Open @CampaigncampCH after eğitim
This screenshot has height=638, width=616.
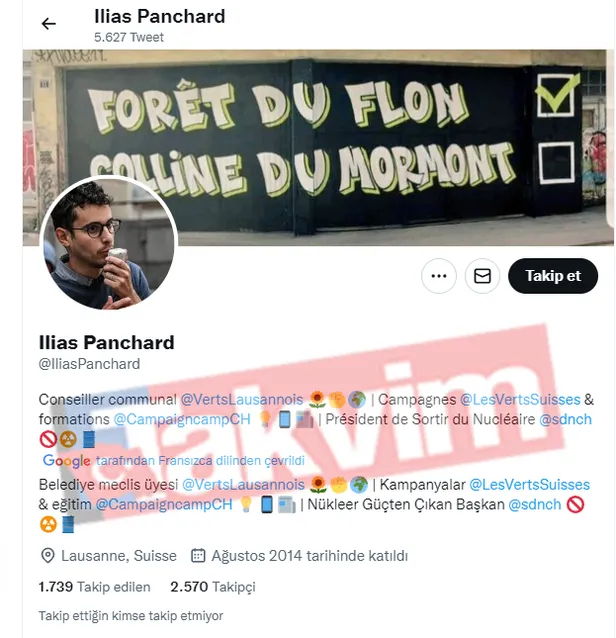point(164,505)
